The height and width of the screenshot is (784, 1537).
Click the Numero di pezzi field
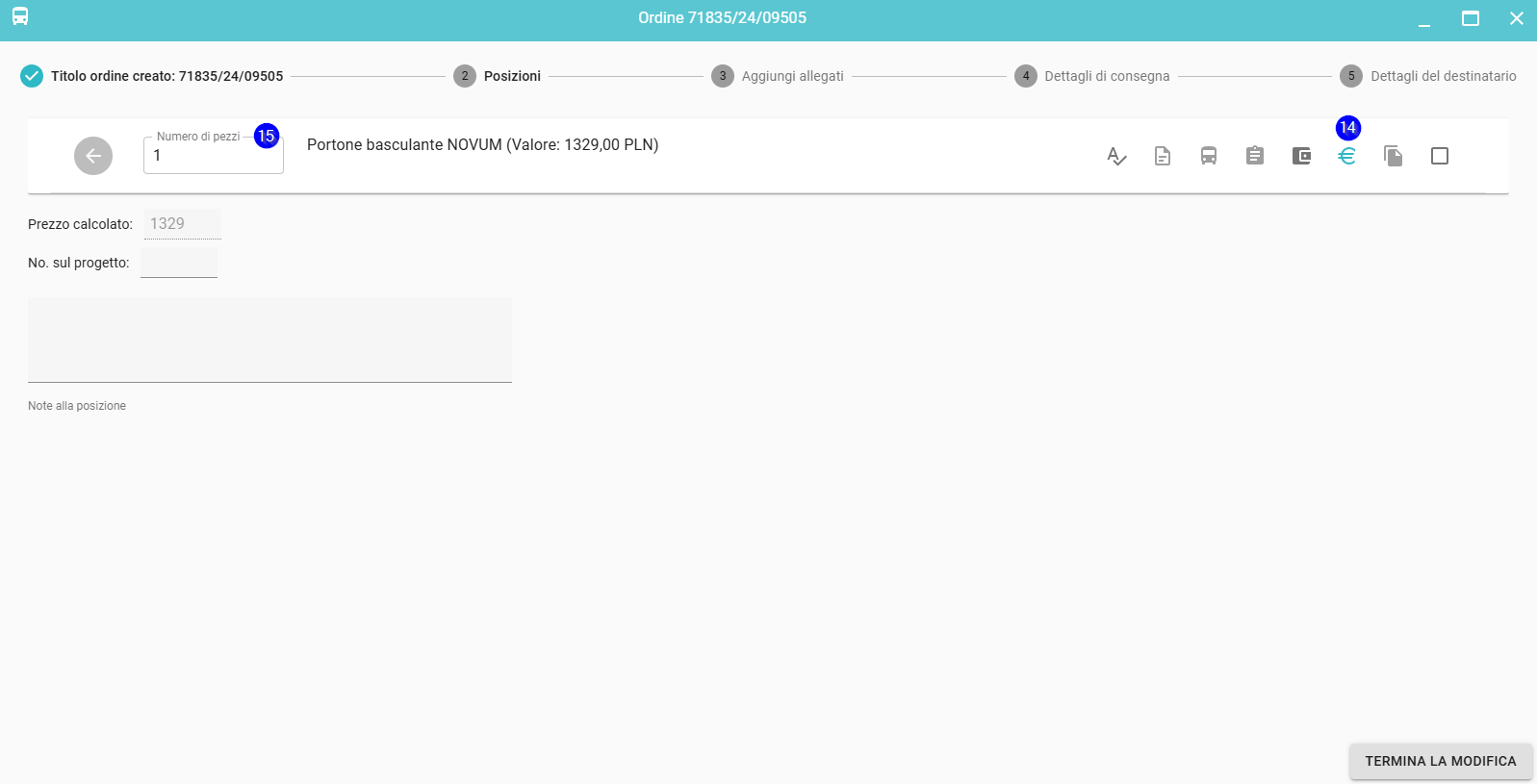213,157
